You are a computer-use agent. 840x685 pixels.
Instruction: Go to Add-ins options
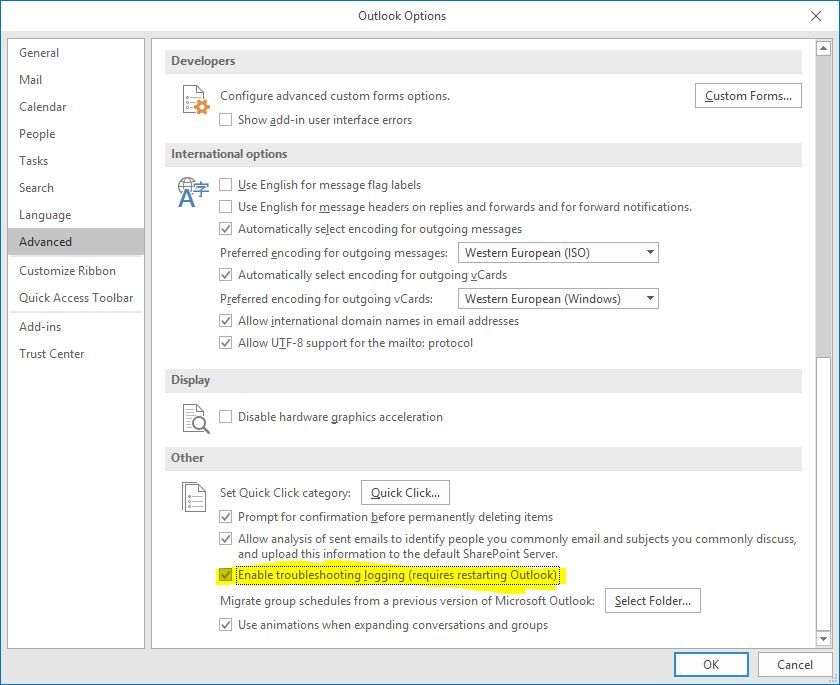tap(76, 327)
